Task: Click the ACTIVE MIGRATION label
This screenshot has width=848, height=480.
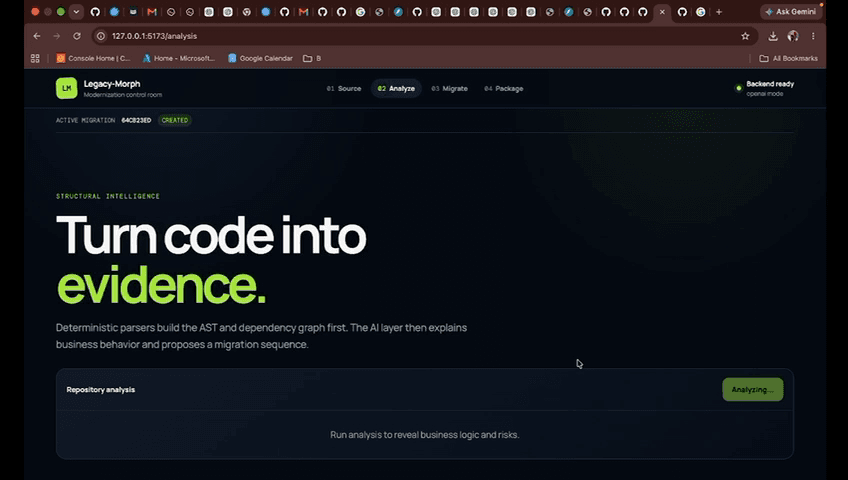Action: (x=85, y=120)
